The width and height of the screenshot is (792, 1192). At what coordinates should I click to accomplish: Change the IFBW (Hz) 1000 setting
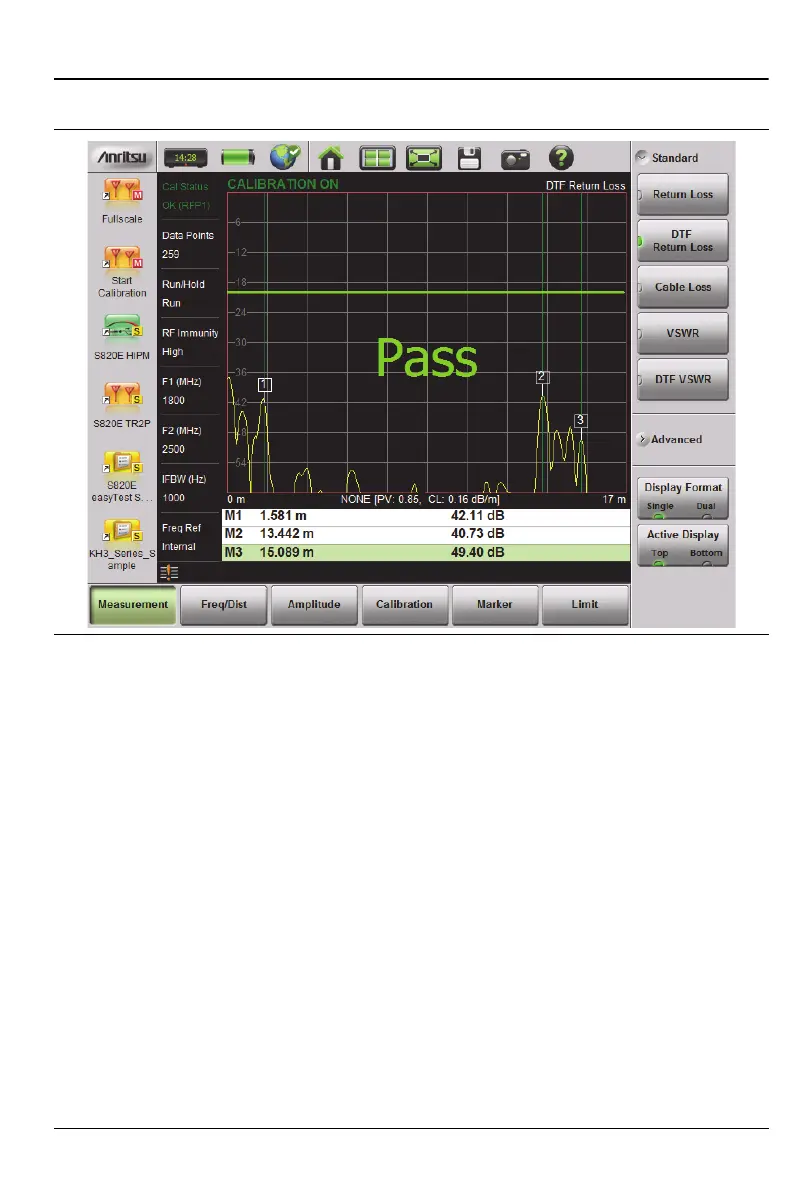pos(189,488)
